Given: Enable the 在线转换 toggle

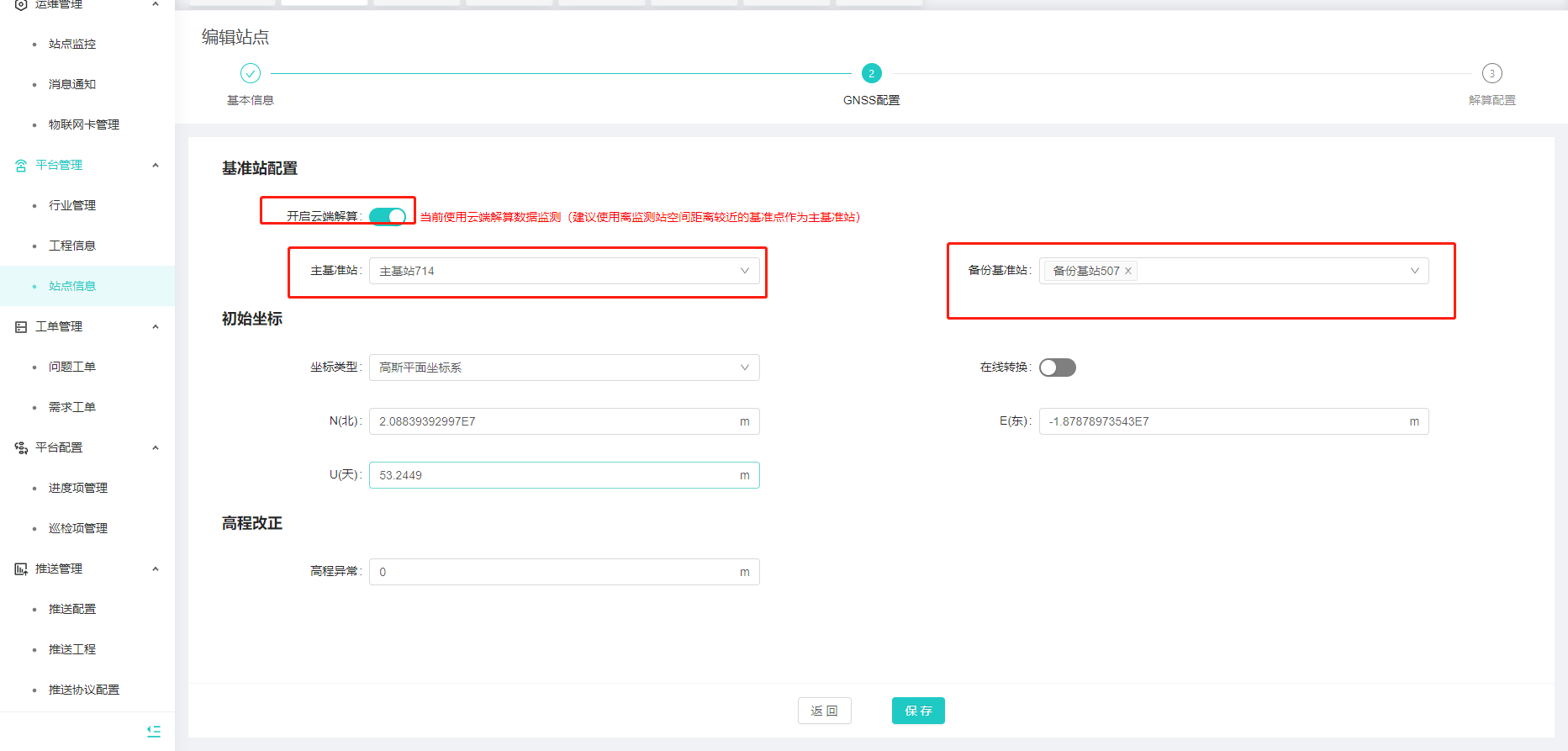Looking at the screenshot, I should pyautogui.click(x=1057, y=368).
